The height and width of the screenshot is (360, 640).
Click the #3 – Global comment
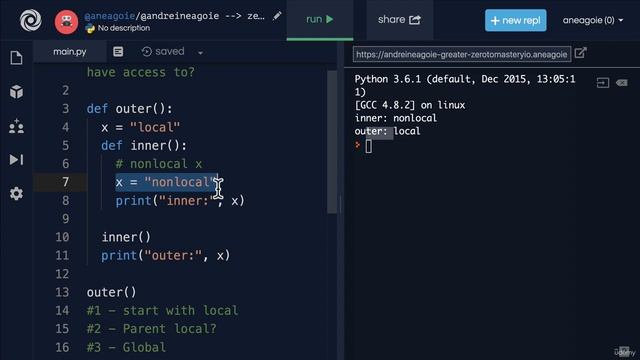126,347
